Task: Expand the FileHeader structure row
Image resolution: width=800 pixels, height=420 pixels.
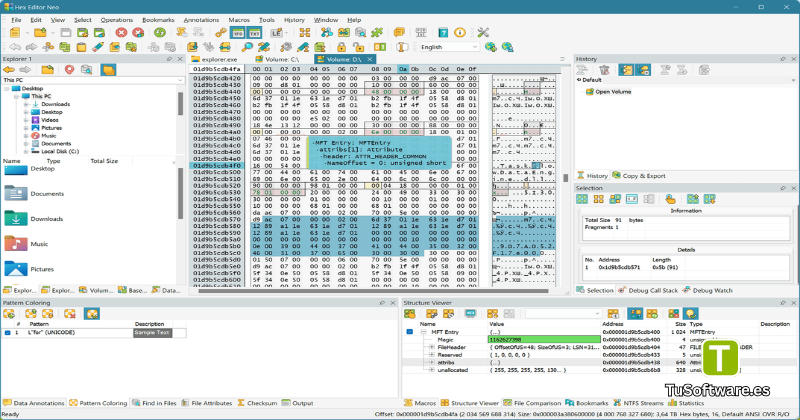Action: (432, 347)
